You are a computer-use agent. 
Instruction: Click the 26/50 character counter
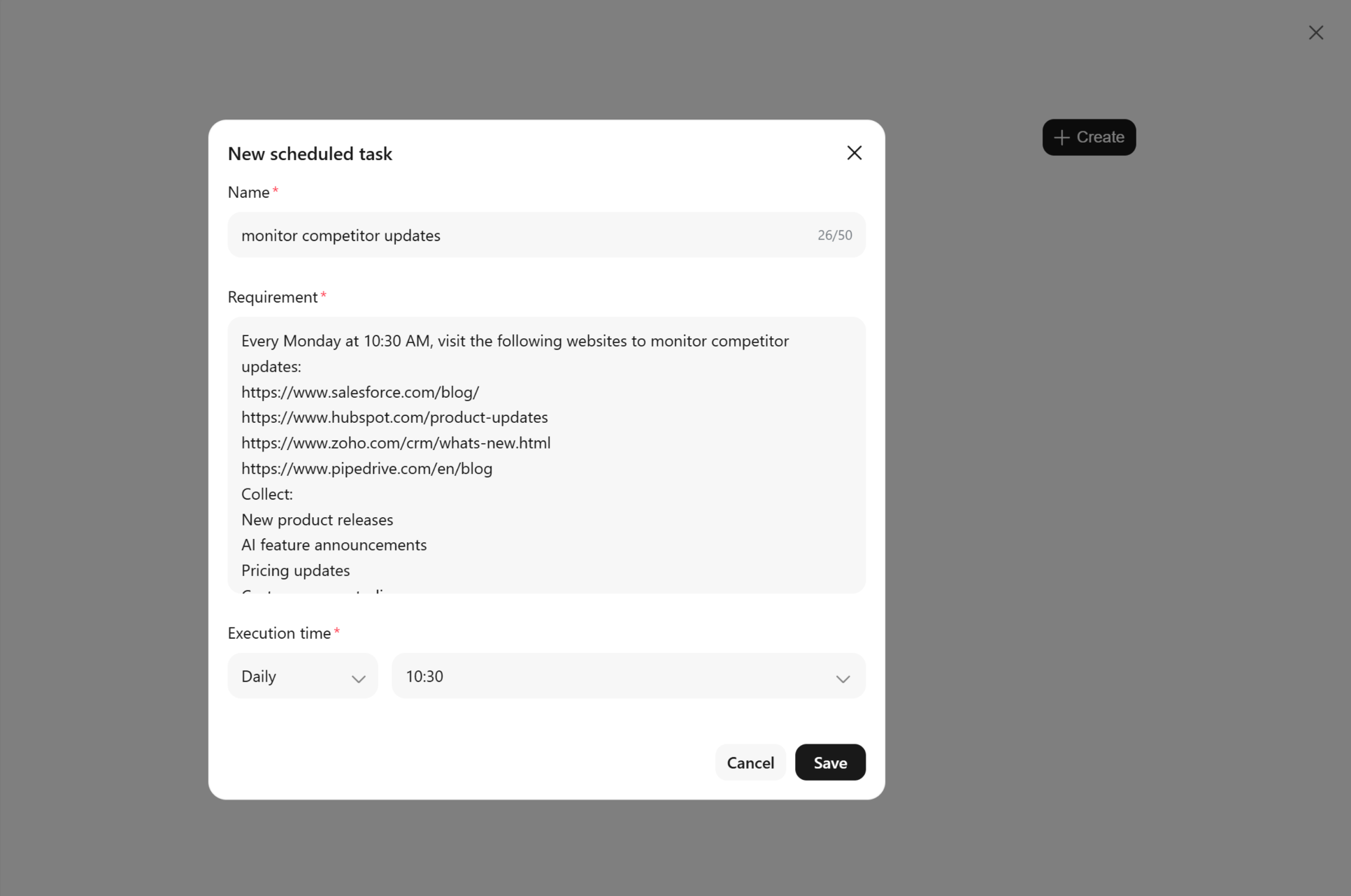coord(834,236)
